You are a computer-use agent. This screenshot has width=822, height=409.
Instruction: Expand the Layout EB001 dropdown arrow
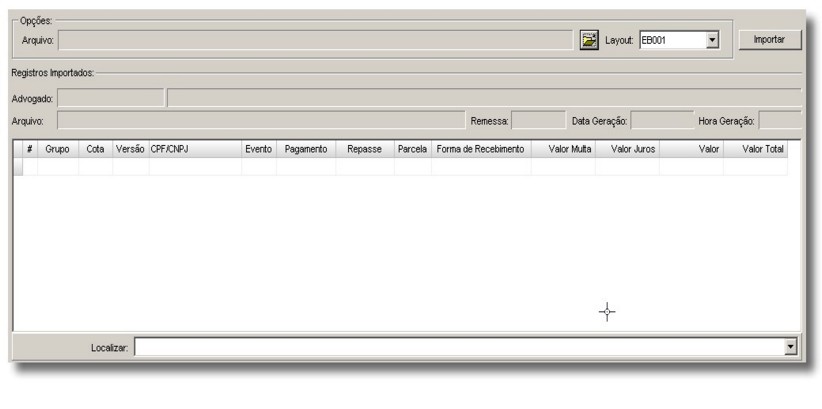(712, 40)
